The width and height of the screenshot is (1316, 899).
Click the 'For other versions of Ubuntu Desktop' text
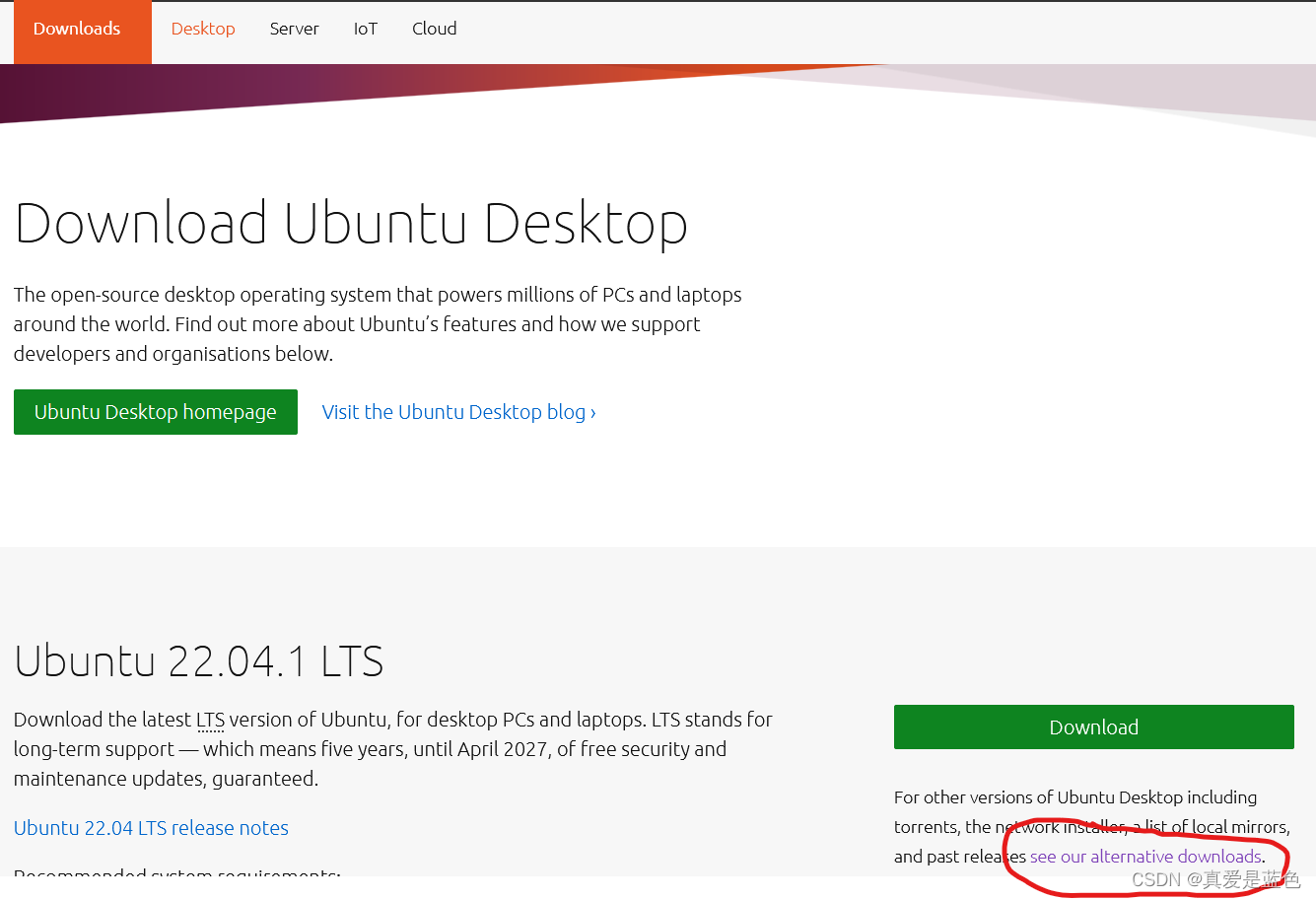point(1038,797)
